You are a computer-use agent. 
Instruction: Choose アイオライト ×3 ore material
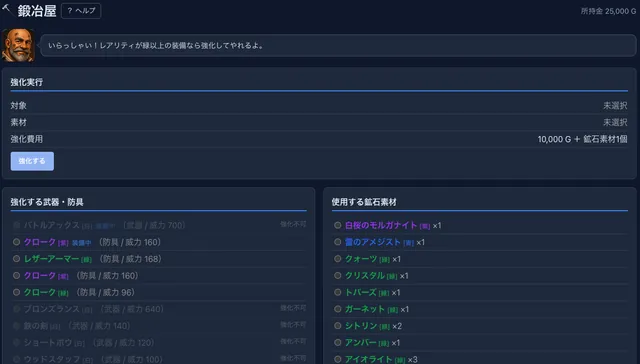338,359
